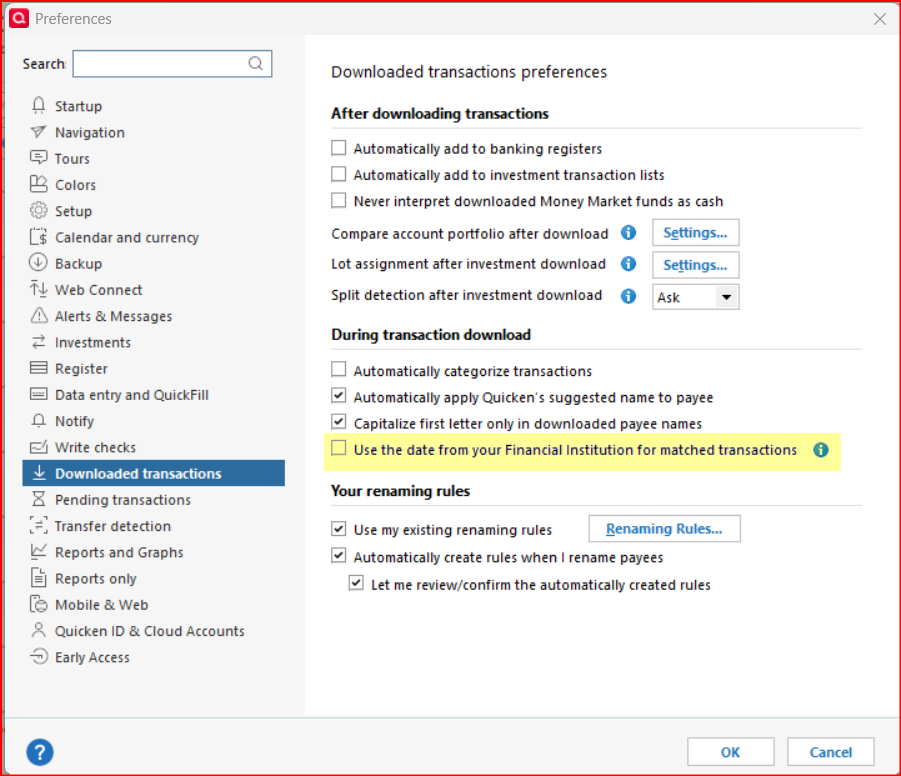Confirm preferences with OK

tap(730, 752)
